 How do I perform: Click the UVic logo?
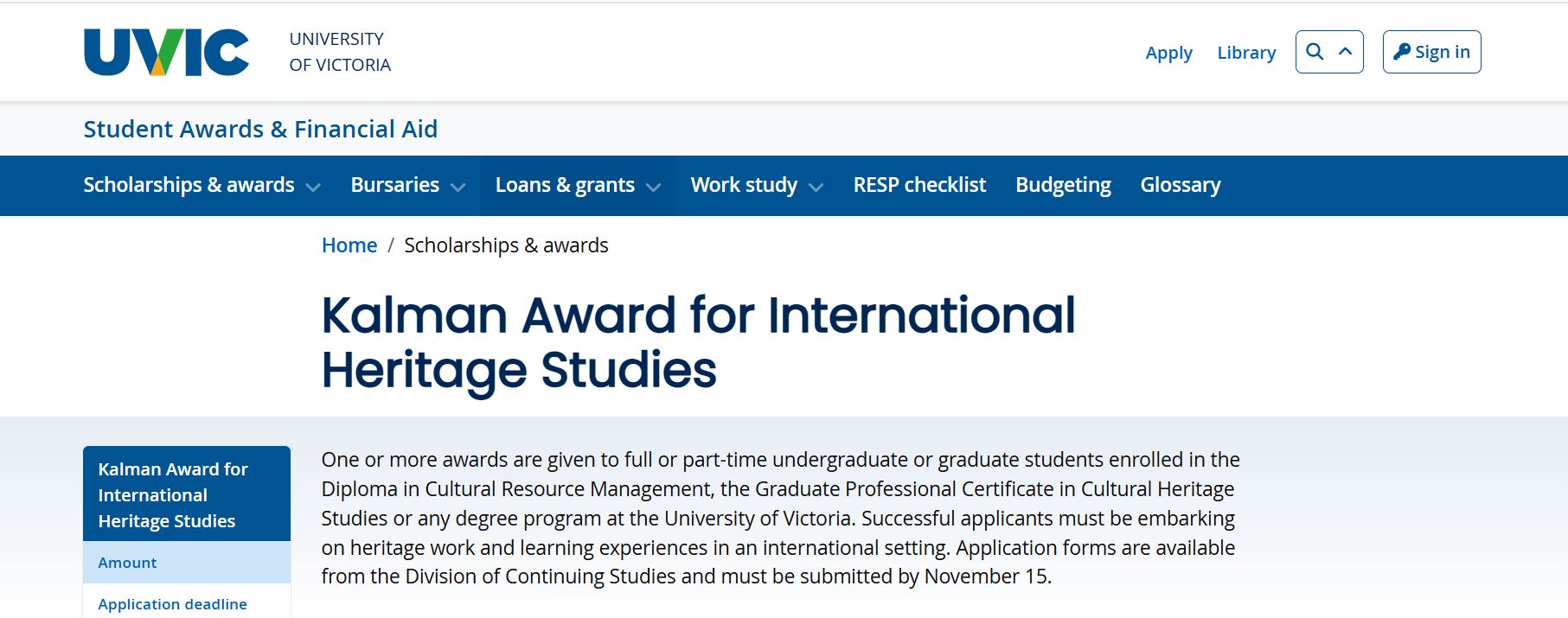(166, 53)
